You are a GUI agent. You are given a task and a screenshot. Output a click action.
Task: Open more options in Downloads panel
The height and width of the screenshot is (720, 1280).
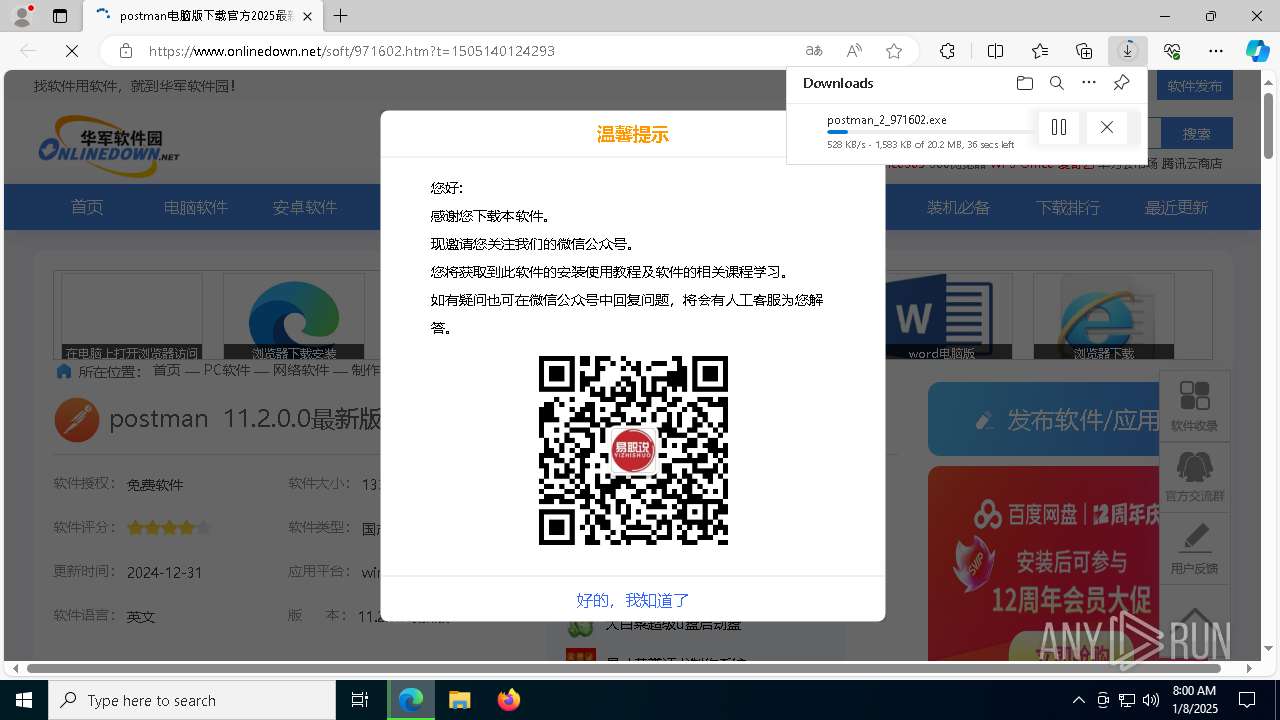coord(1089,83)
